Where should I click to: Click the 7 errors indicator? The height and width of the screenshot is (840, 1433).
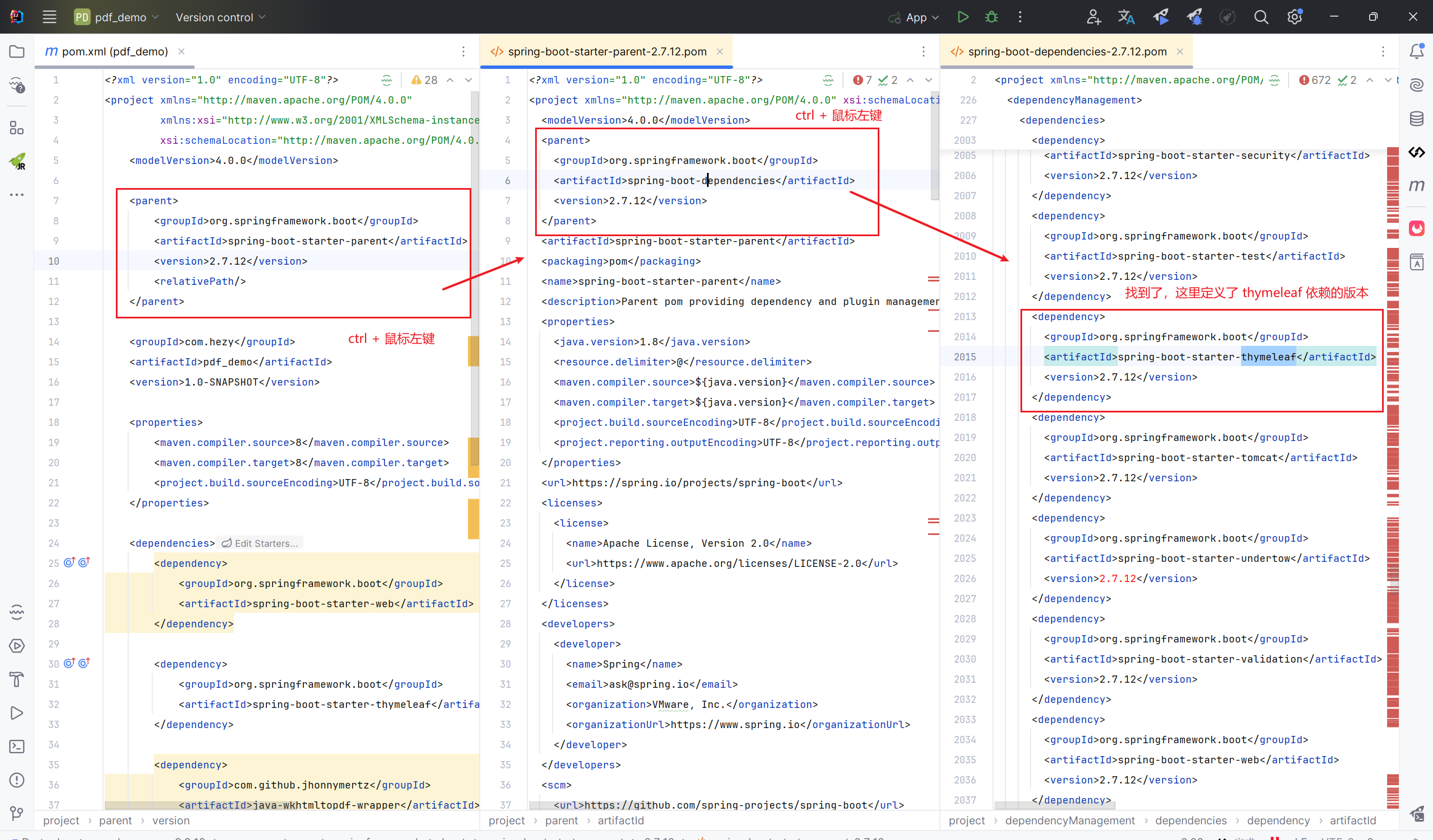pyautogui.click(x=863, y=80)
